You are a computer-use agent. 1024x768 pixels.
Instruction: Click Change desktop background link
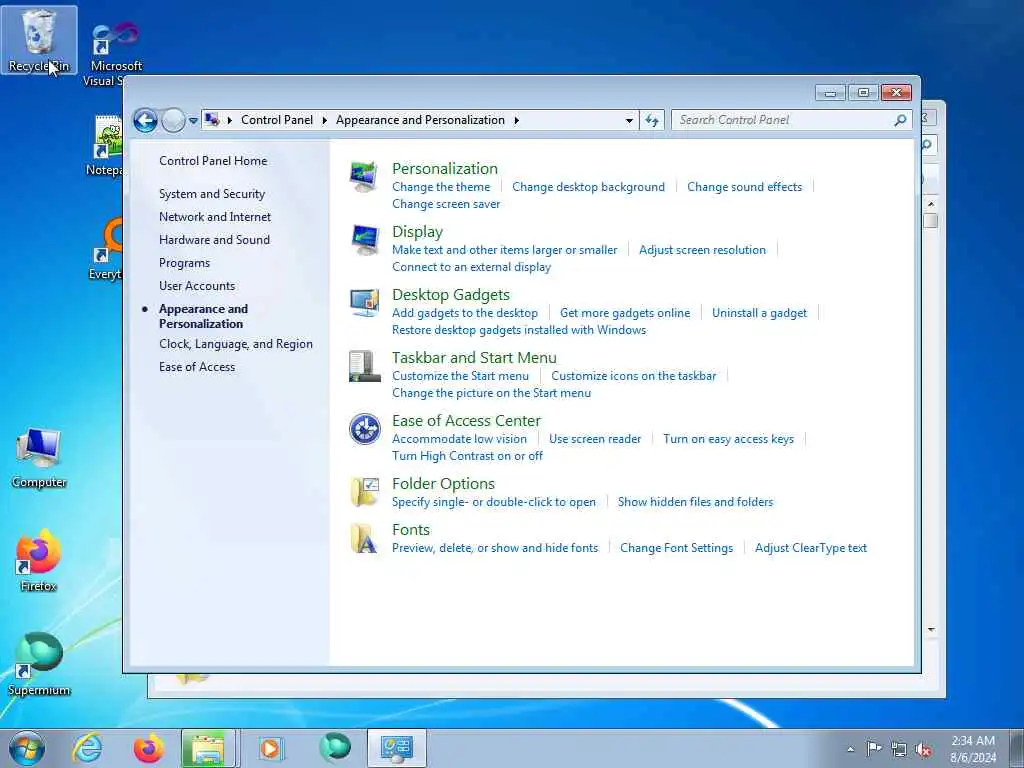[x=588, y=187]
